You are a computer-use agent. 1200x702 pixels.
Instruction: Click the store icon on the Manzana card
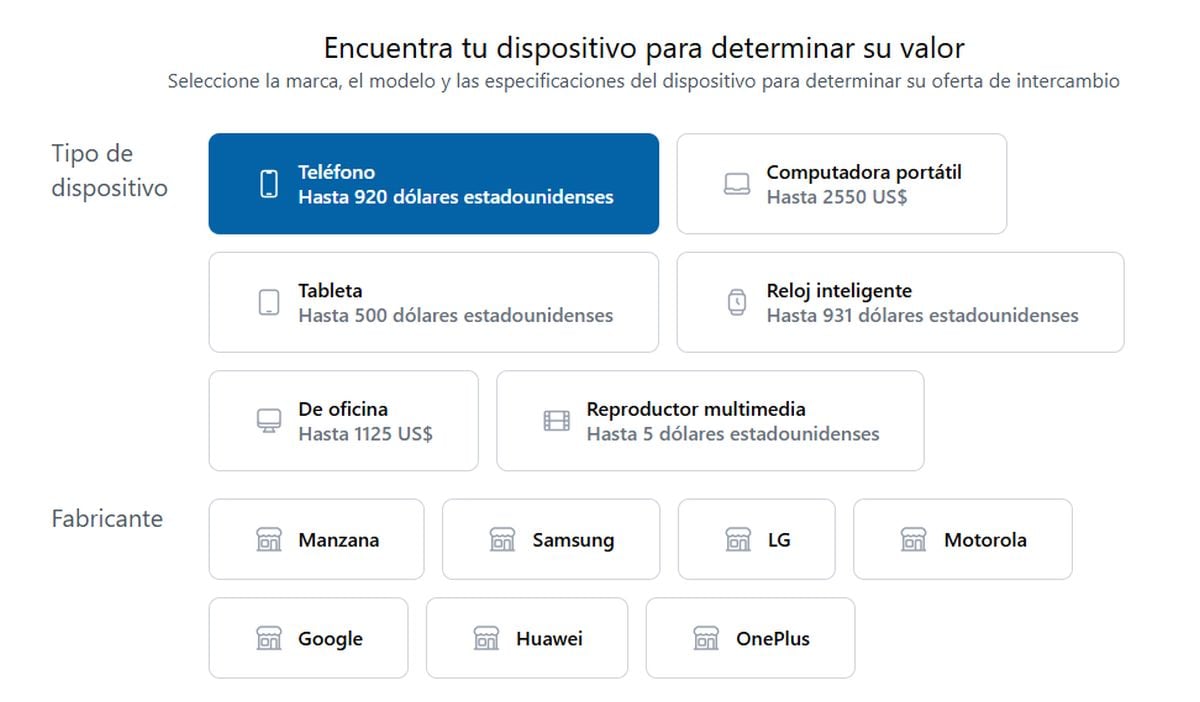[268, 539]
